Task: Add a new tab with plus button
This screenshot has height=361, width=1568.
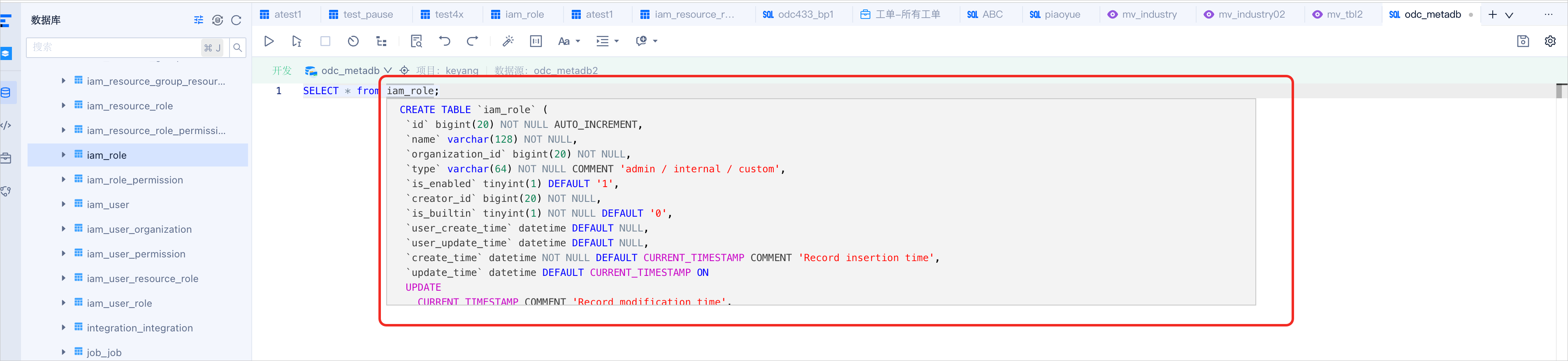Action: tap(1492, 15)
